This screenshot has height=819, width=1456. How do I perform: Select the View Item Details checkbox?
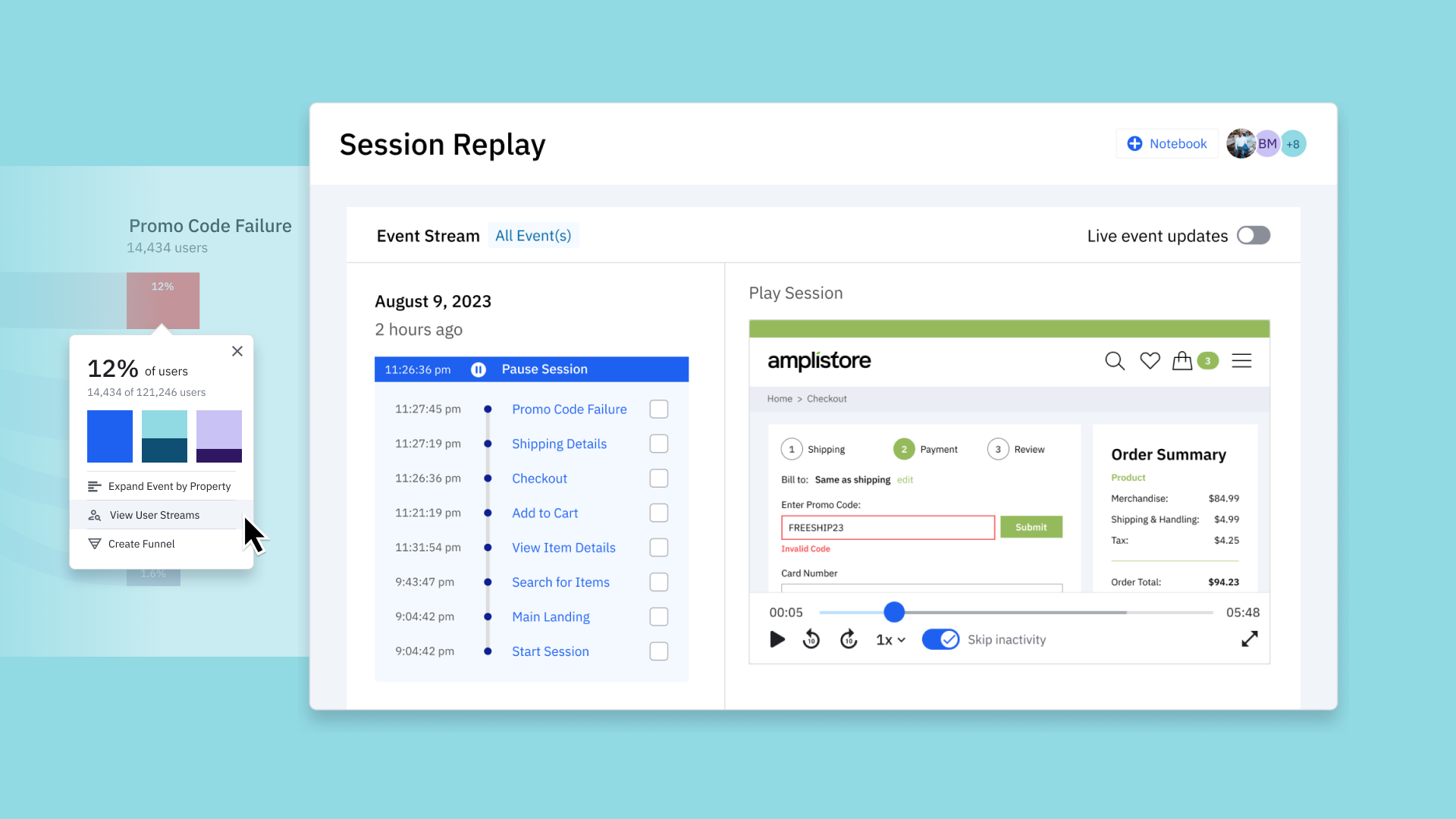point(659,548)
